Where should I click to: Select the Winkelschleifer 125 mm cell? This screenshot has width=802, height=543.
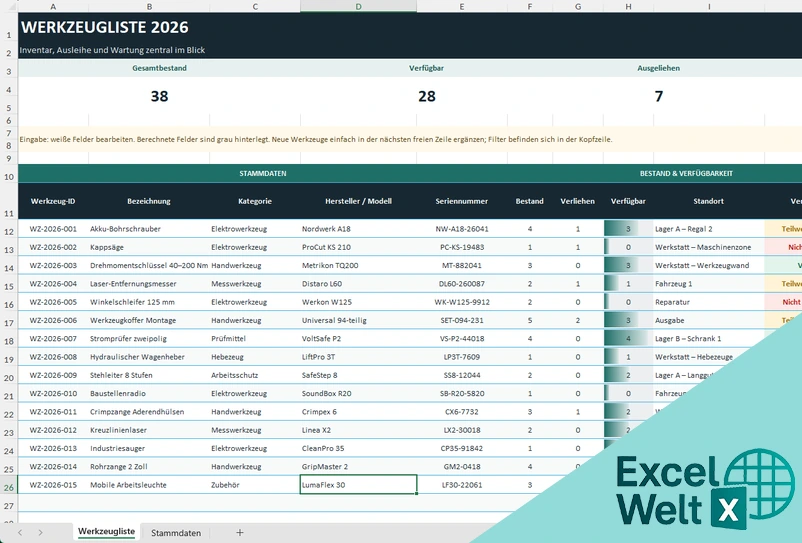[x=149, y=302]
